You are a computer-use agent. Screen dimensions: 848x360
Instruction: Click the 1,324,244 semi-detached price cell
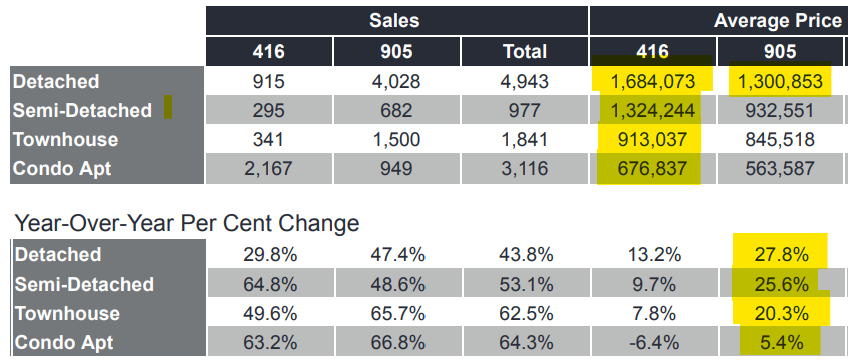point(653,110)
